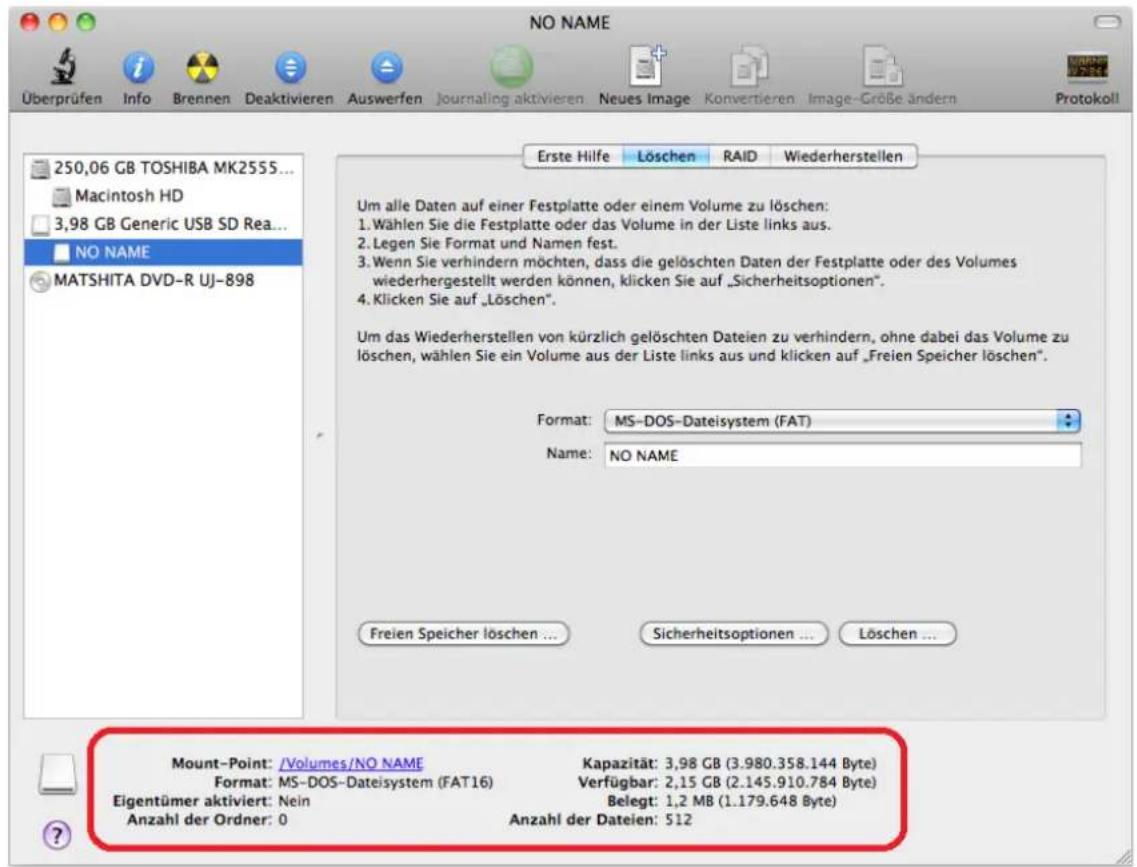Open the Protokoll log icon
The height and width of the screenshot is (867, 1137).
point(1087,68)
